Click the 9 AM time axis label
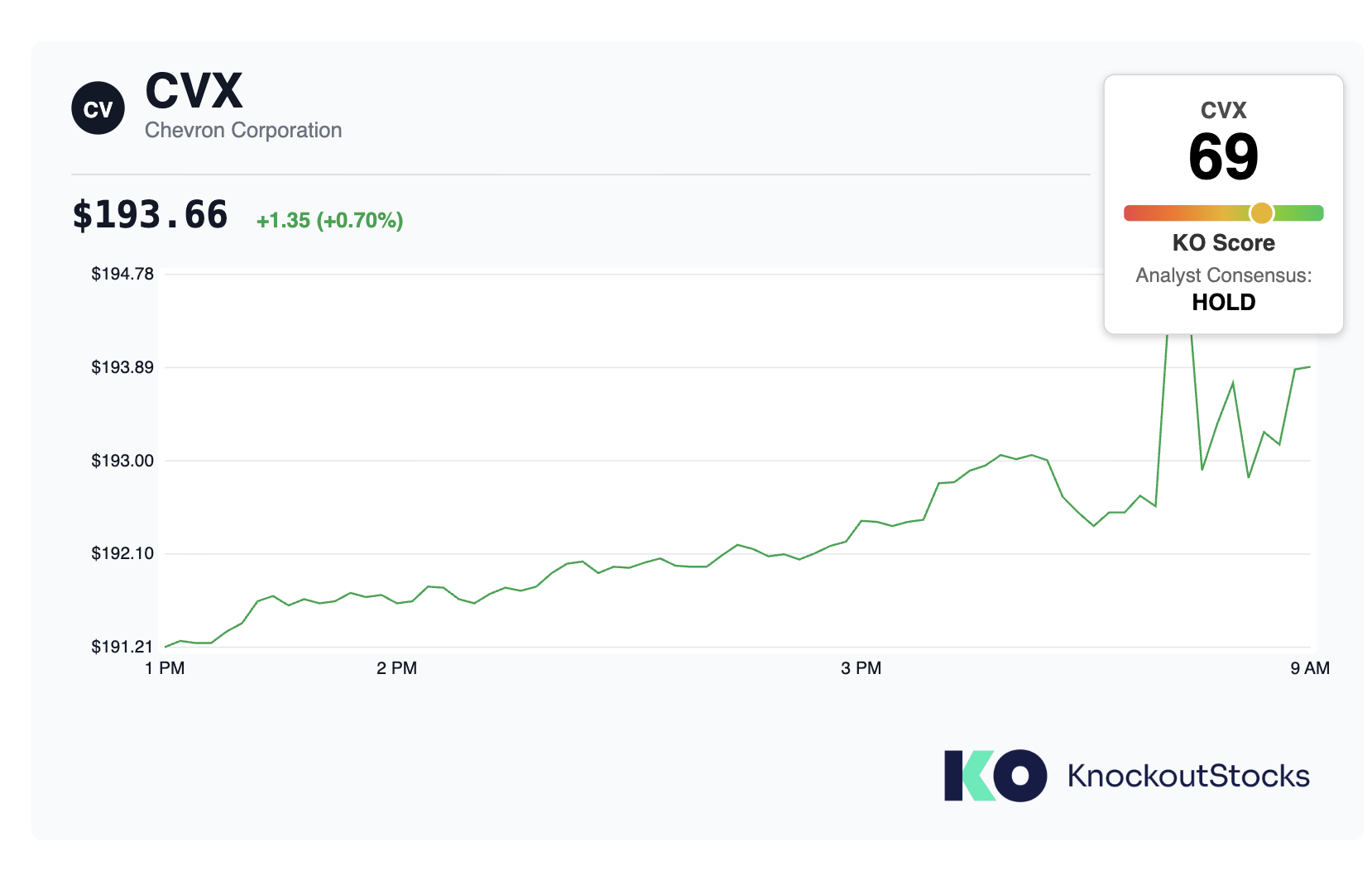Viewport: 1372px width, 875px height. (x=1310, y=668)
